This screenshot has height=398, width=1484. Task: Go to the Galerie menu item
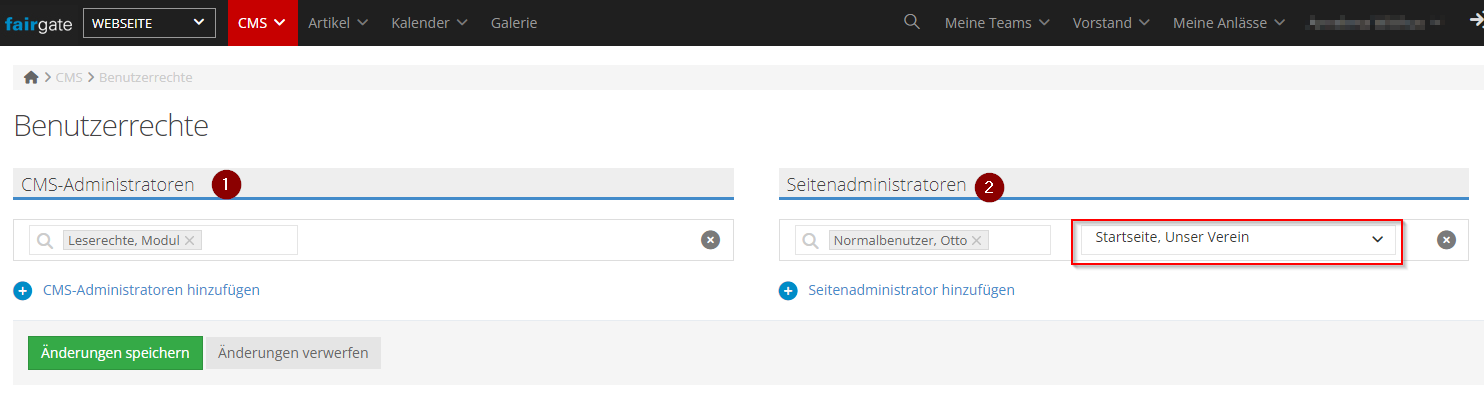click(514, 23)
